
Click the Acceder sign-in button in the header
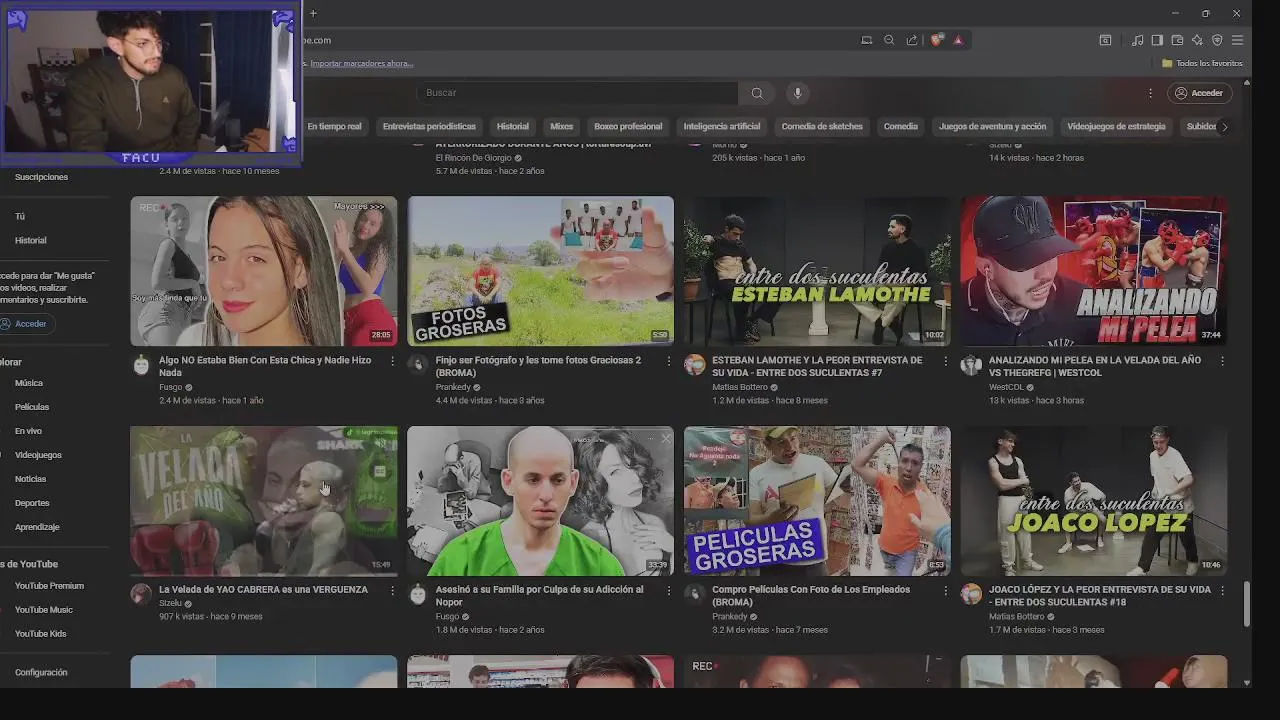point(1199,93)
